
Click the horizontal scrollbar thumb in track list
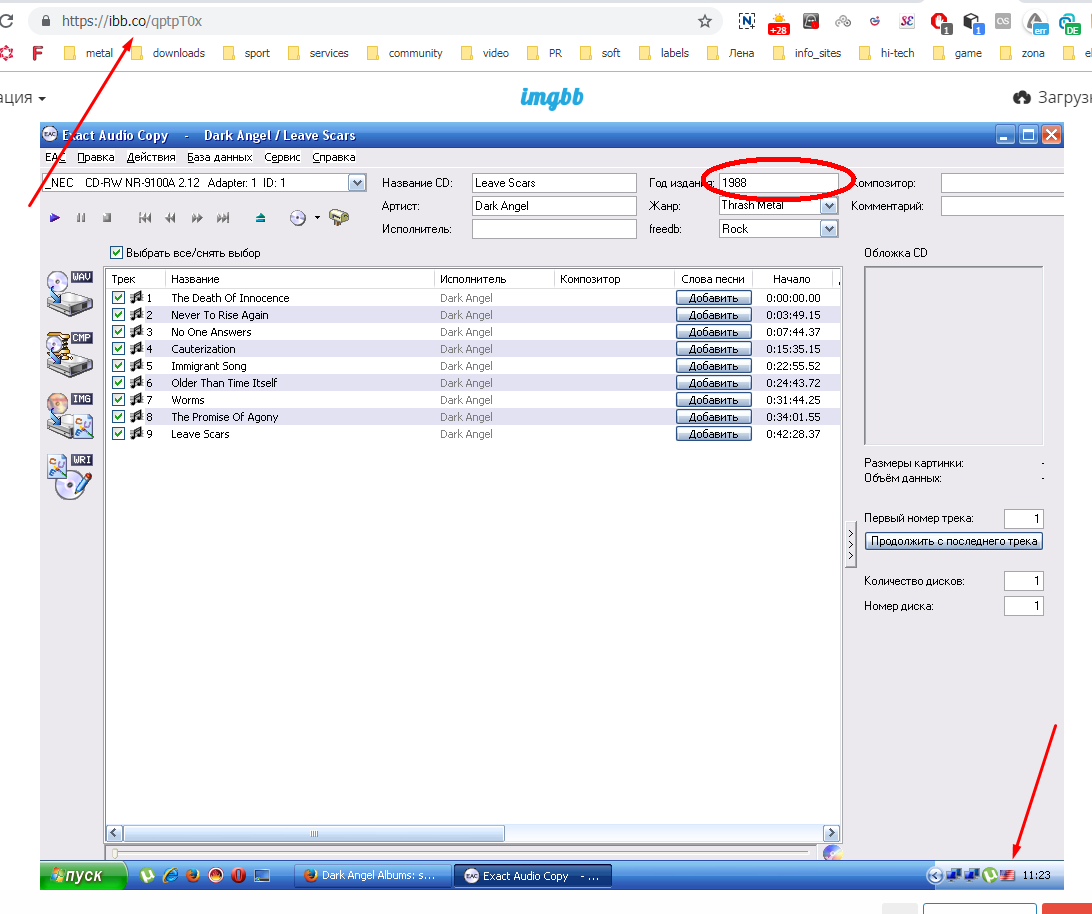[x=314, y=833]
